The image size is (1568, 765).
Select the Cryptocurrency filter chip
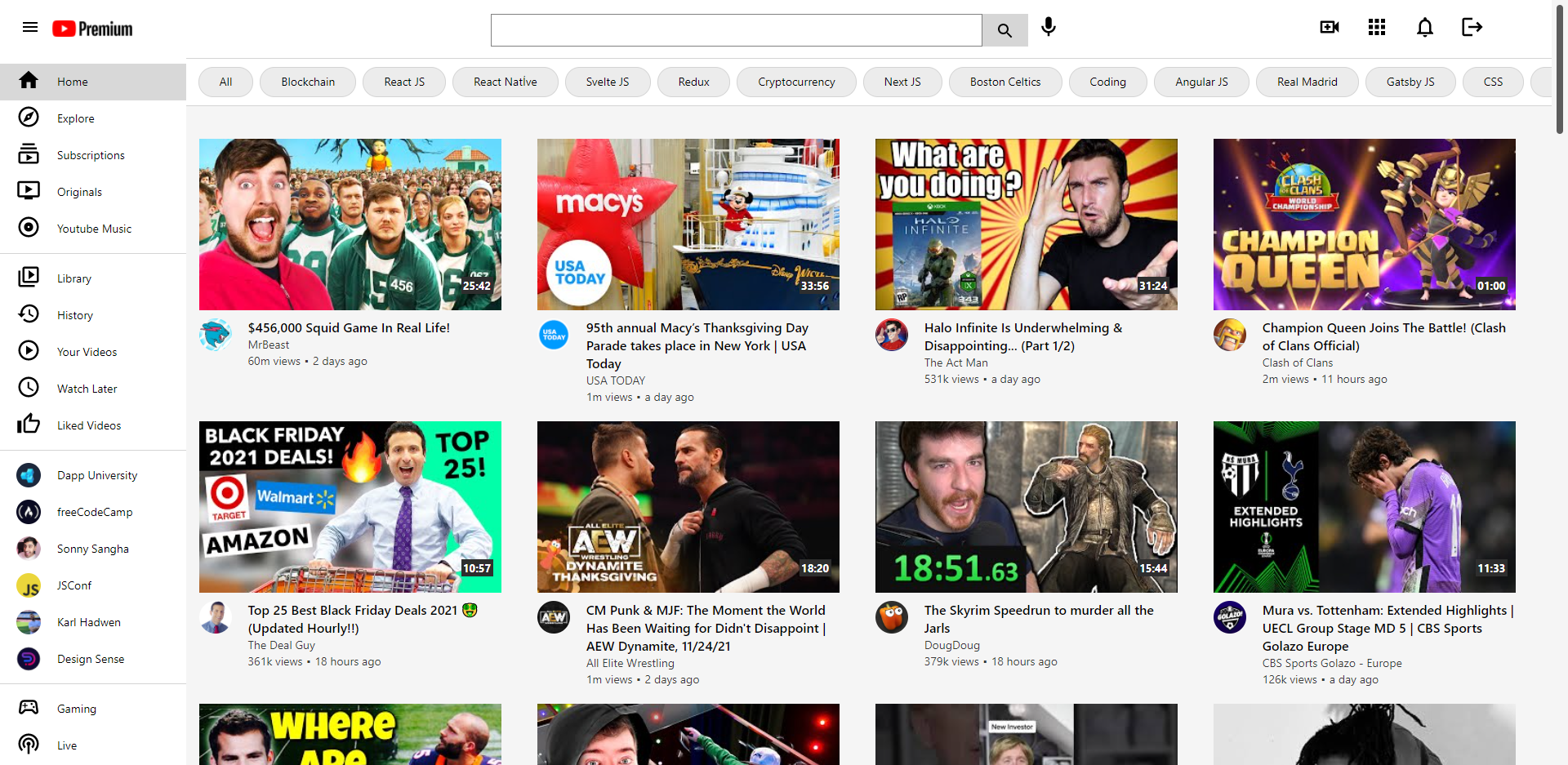coord(795,82)
